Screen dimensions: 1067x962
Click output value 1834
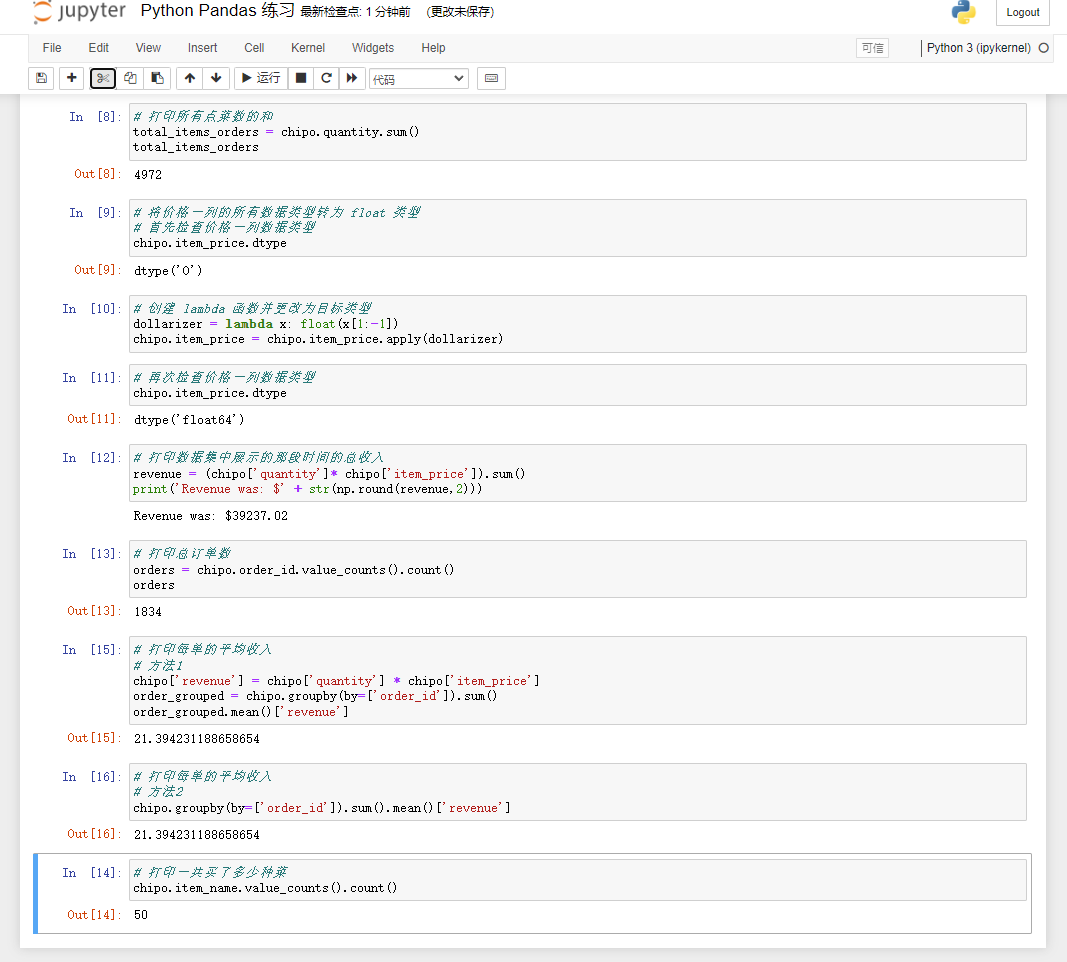[x=148, y=612]
